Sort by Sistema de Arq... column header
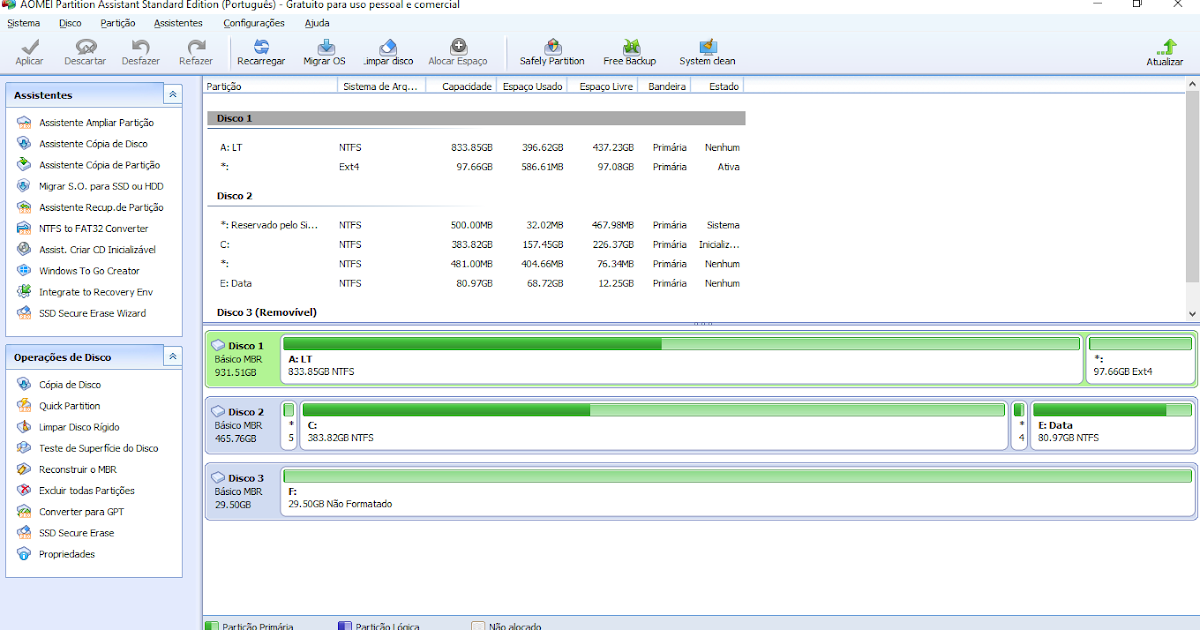This screenshot has height=630, width=1200. 382,86
